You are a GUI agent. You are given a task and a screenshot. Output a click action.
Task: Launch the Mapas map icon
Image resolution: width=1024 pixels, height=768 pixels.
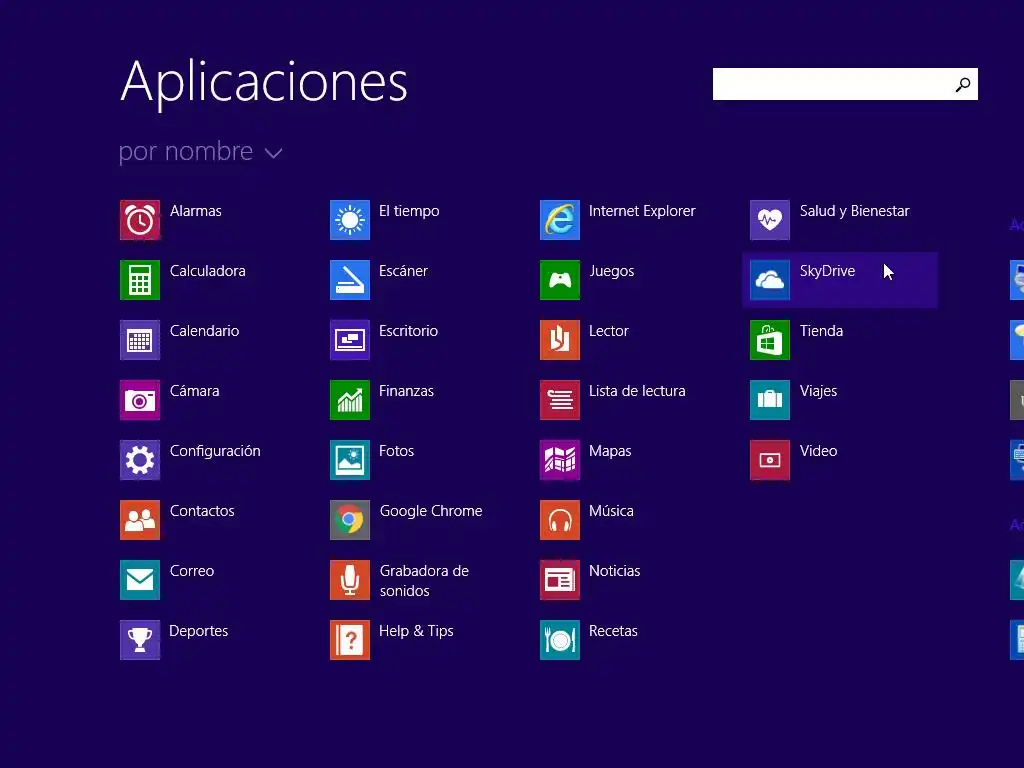pyautogui.click(x=560, y=460)
